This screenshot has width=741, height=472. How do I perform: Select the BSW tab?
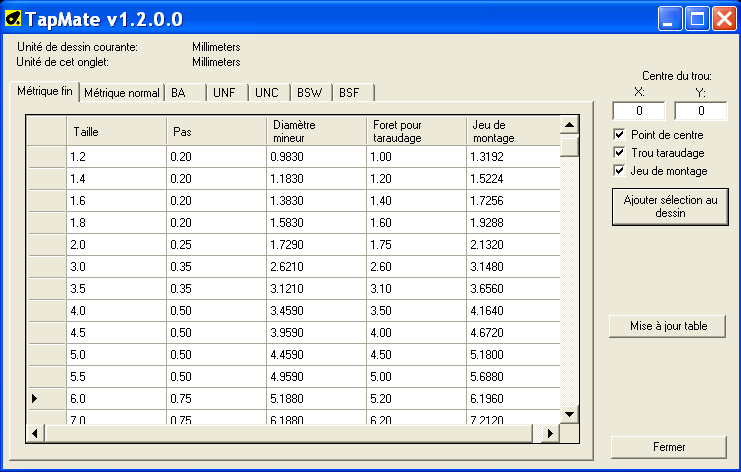coord(311,93)
